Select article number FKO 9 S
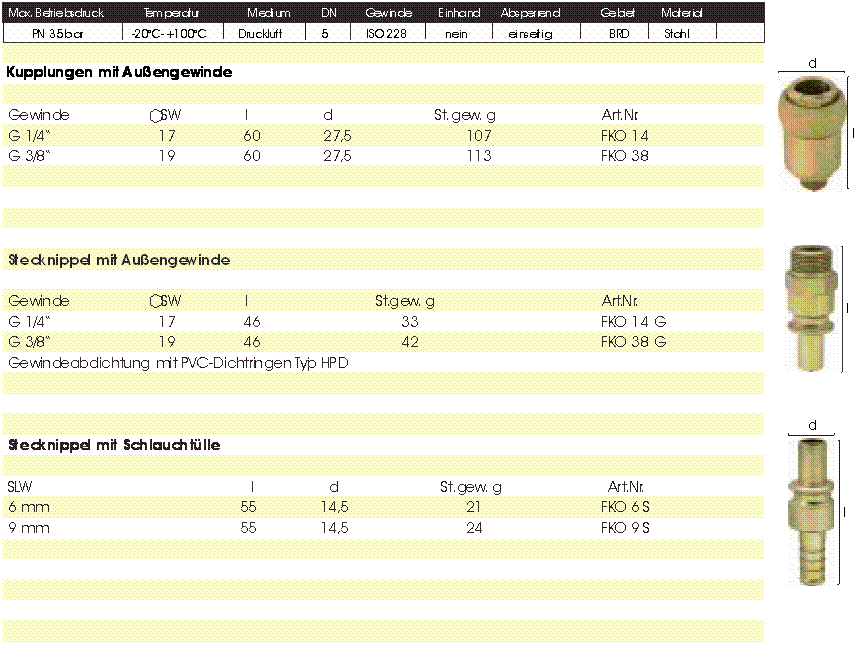The height and width of the screenshot is (646, 857). (x=625, y=527)
